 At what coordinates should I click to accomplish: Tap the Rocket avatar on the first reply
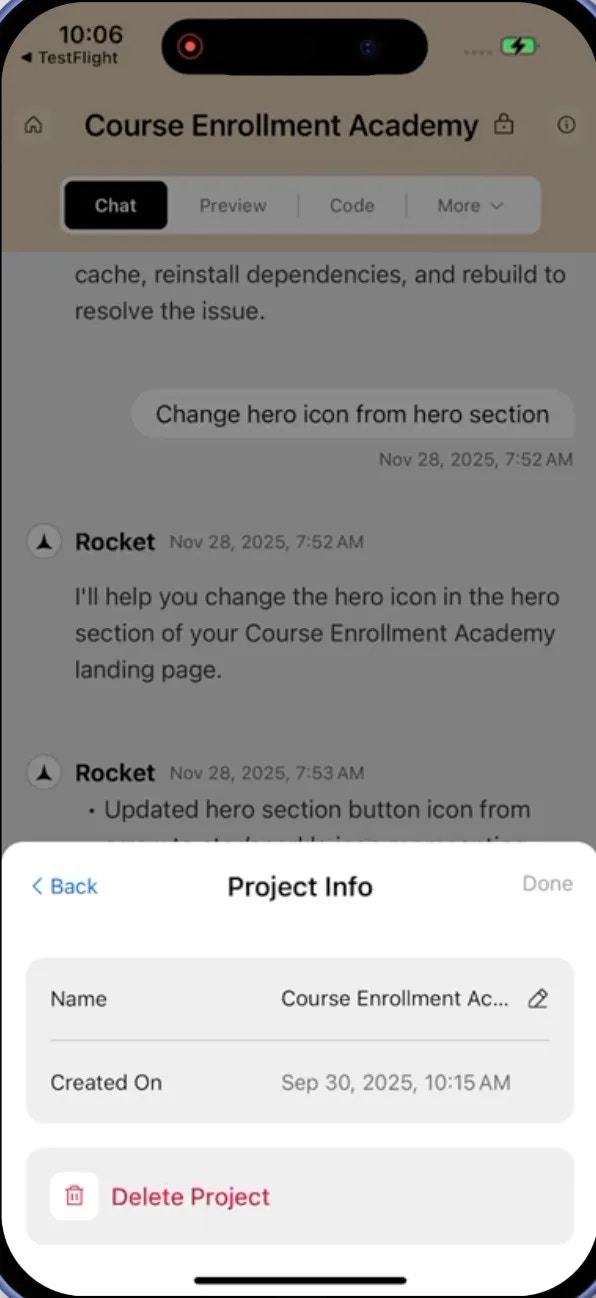click(43, 541)
